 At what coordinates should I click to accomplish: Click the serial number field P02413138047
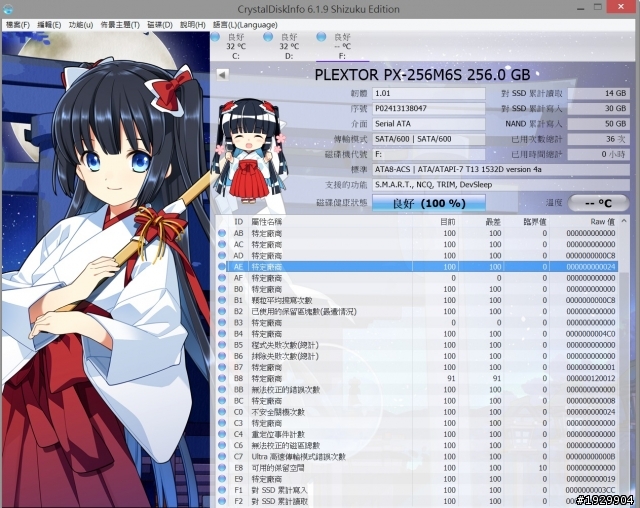coord(429,109)
